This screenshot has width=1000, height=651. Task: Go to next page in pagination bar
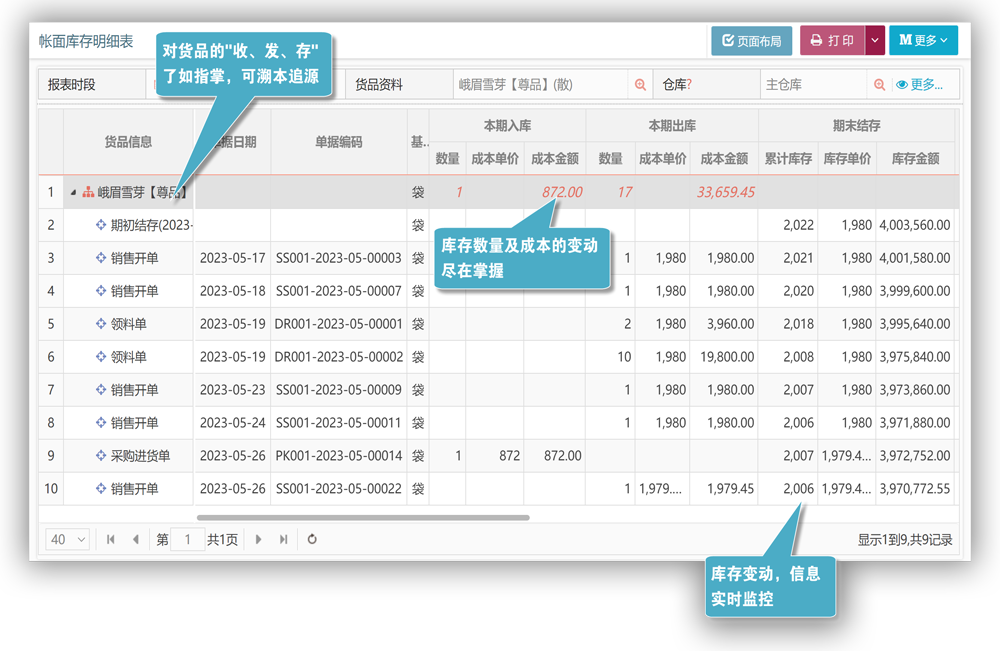click(x=258, y=539)
